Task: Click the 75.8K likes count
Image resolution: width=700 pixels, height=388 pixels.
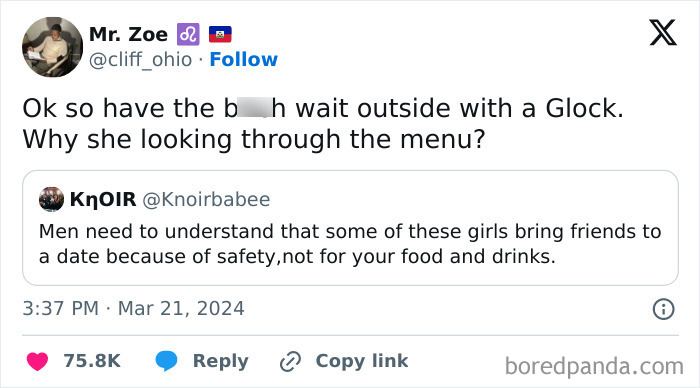Action: click(92, 361)
